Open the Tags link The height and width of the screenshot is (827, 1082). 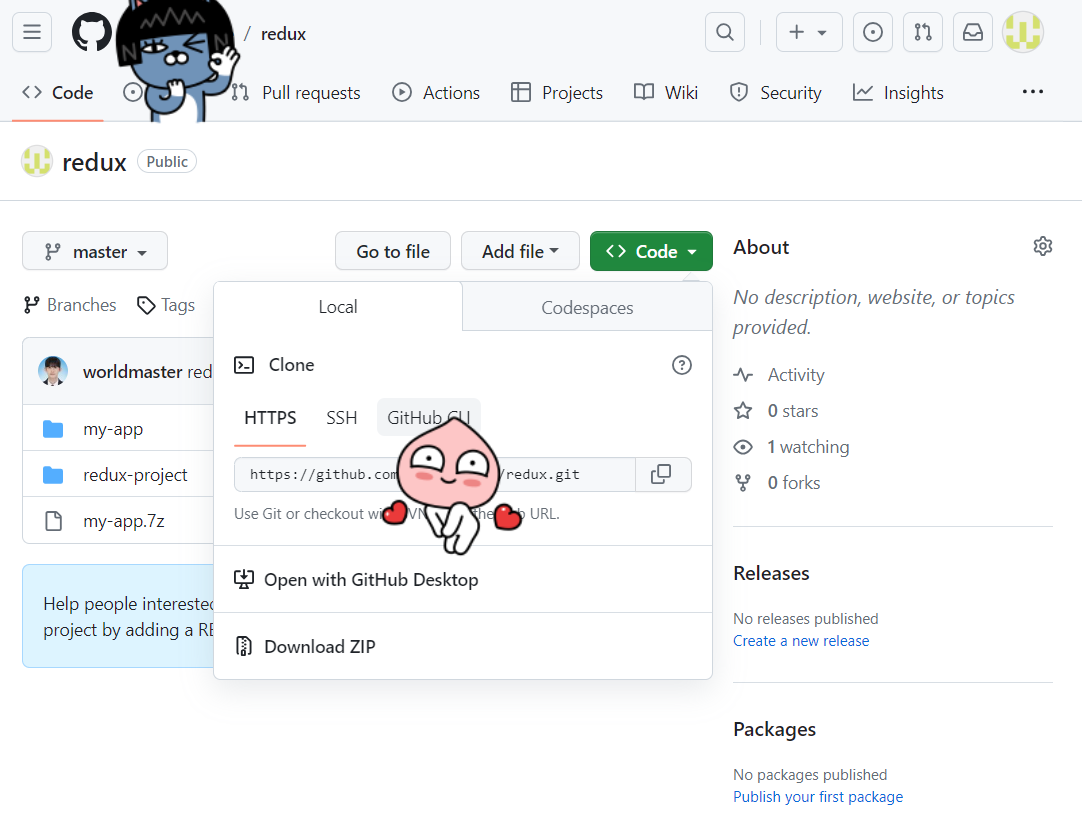click(166, 305)
